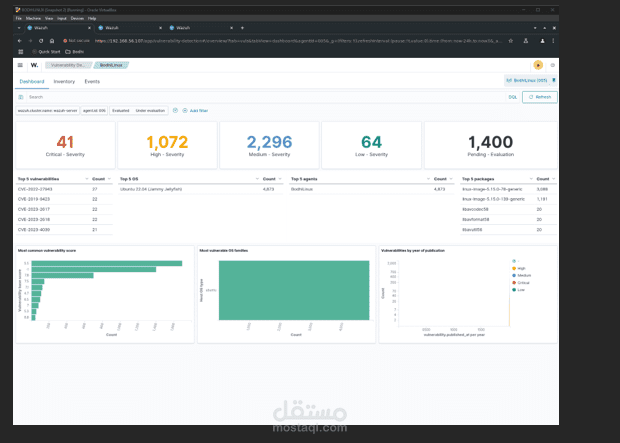Unpin the BodhiLinux agent with pin icon
This screenshot has width=620, height=443.
[x=554, y=80]
